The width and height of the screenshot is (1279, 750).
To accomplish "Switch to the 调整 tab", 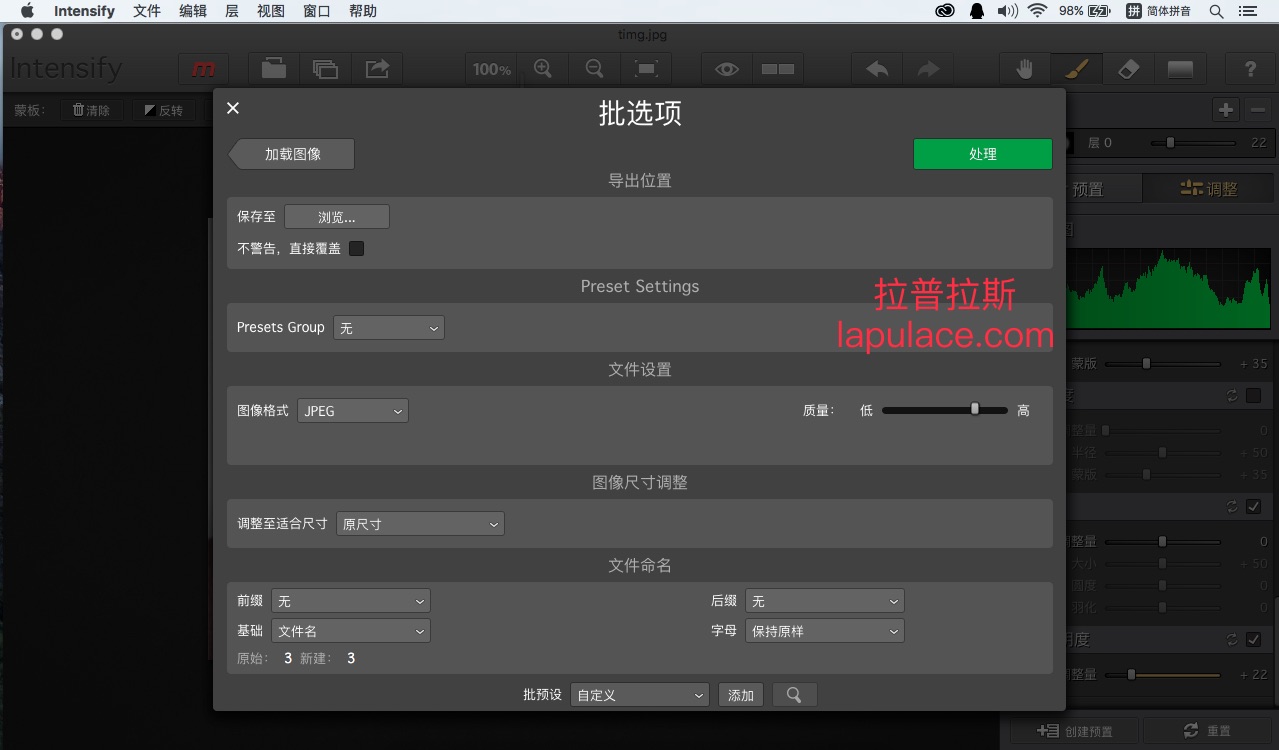I will pos(1208,188).
